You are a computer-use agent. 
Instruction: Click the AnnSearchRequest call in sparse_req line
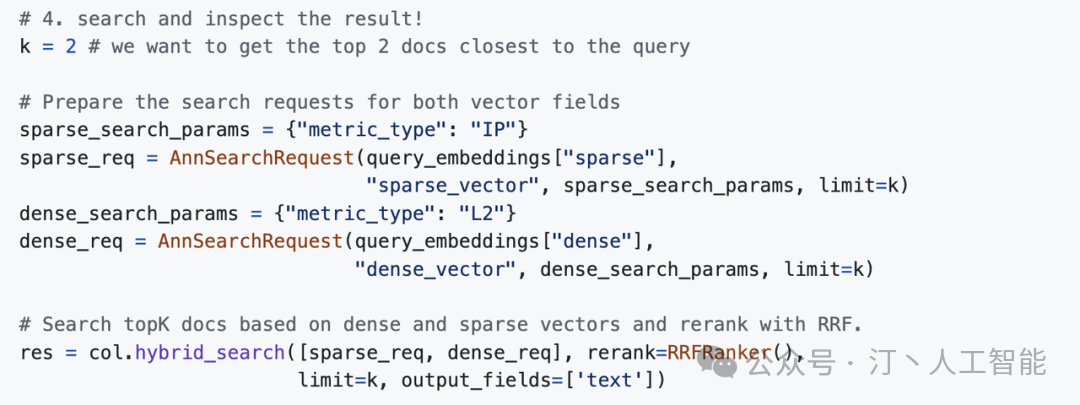point(262,158)
